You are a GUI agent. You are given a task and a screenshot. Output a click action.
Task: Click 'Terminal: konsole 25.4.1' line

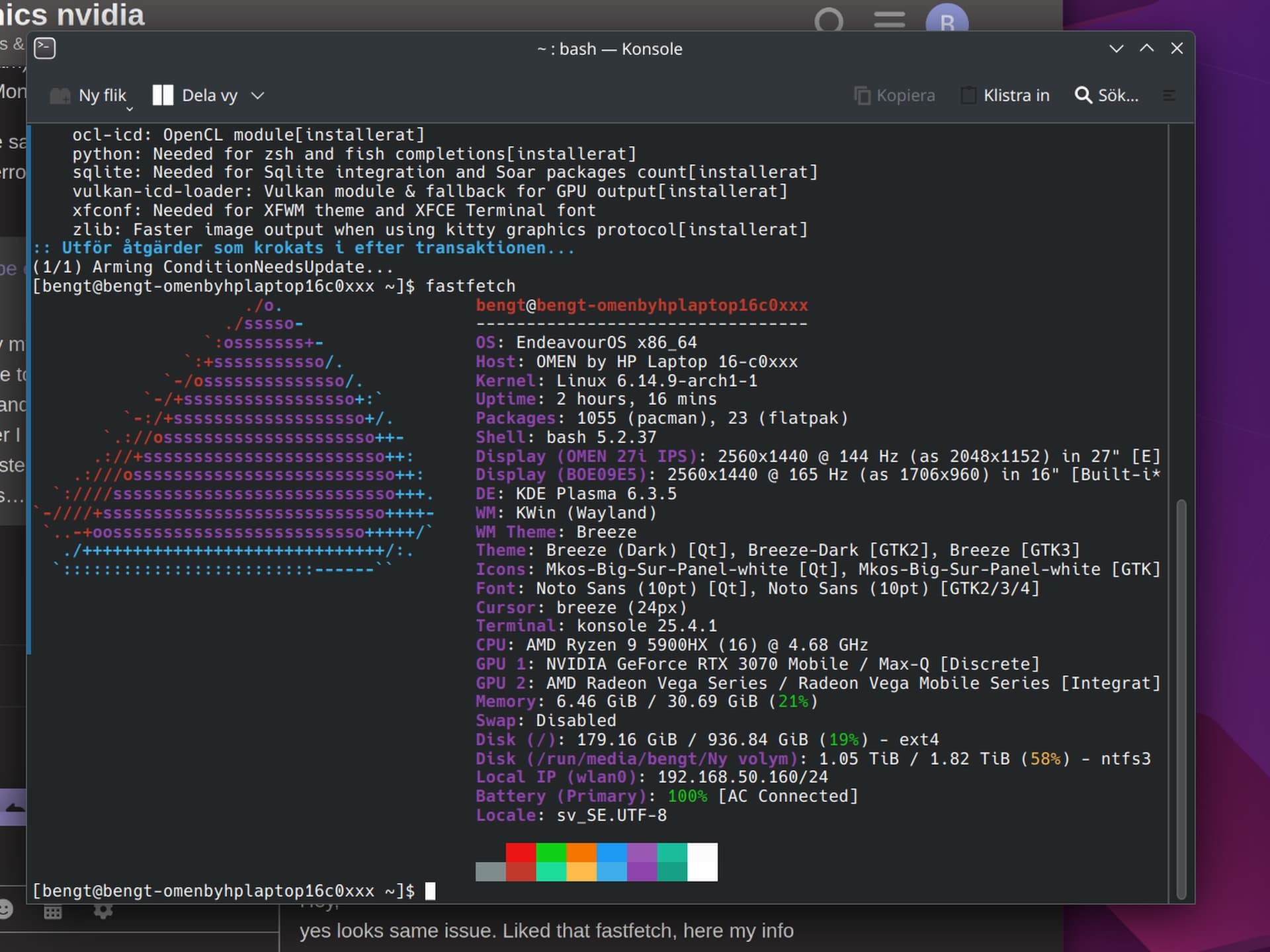point(596,625)
